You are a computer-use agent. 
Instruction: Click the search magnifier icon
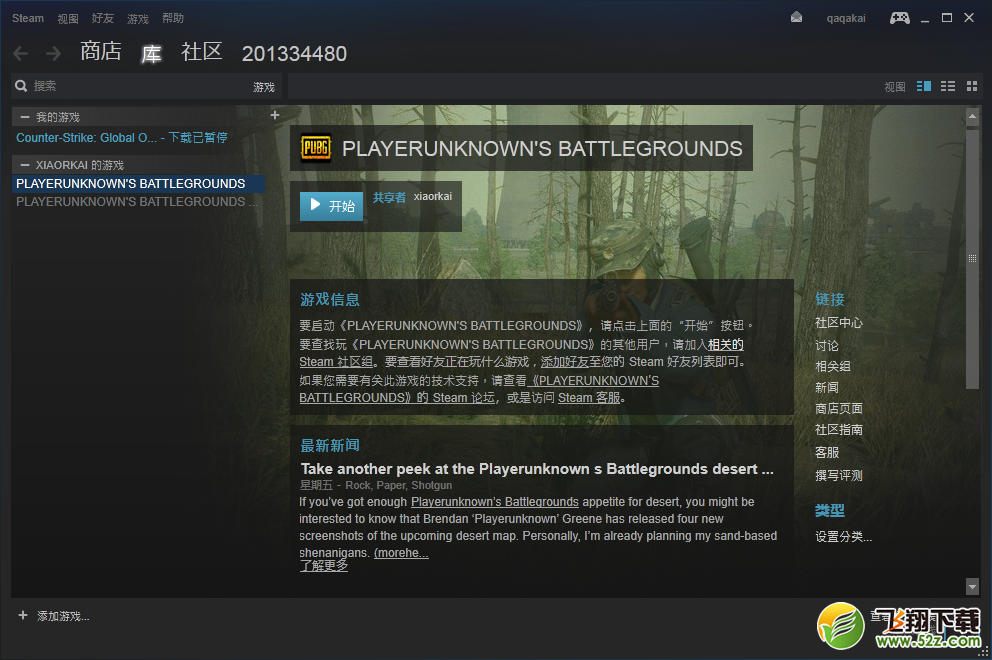tap(22, 86)
